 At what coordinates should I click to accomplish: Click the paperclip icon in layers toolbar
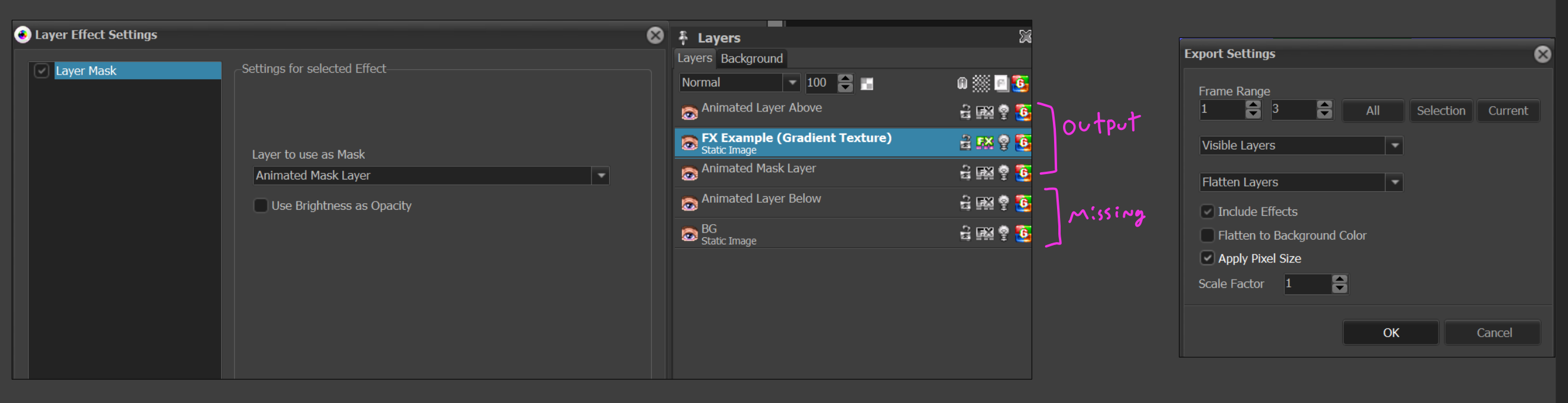pyautogui.click(x=962, y=83)
